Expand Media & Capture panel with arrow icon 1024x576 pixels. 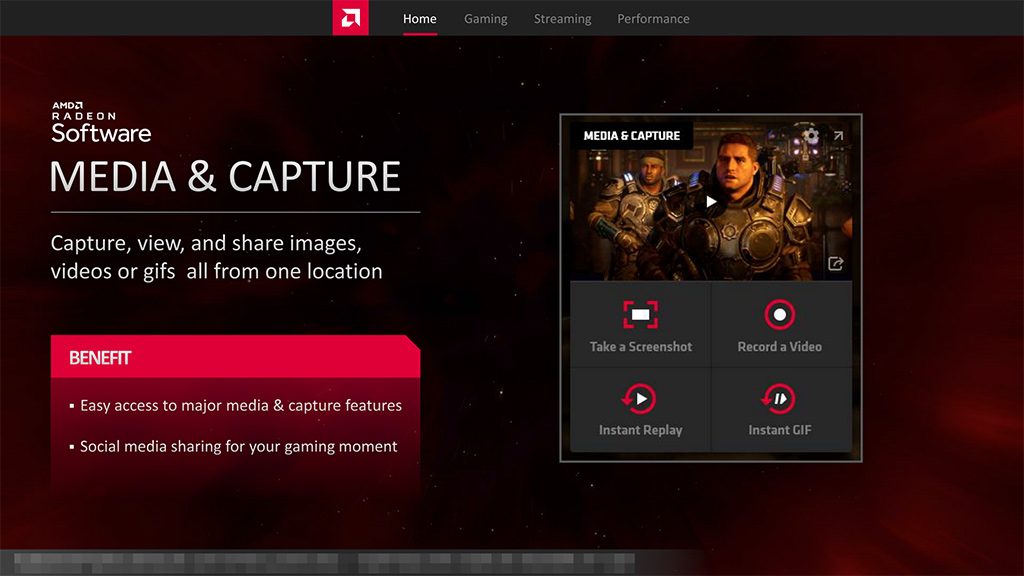pos(839,135)
